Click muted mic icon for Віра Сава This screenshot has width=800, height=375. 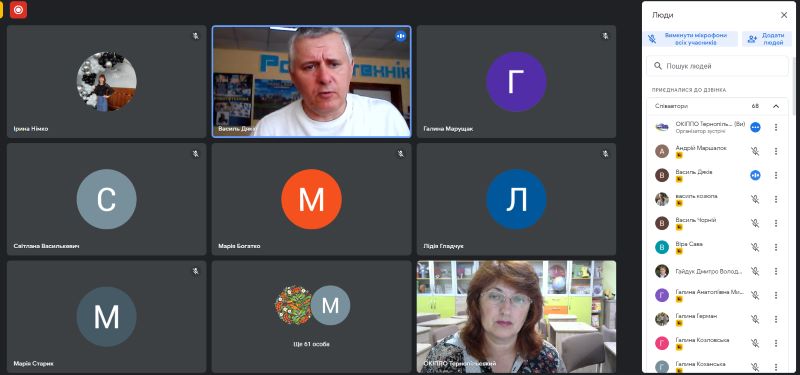coord(755,247)
